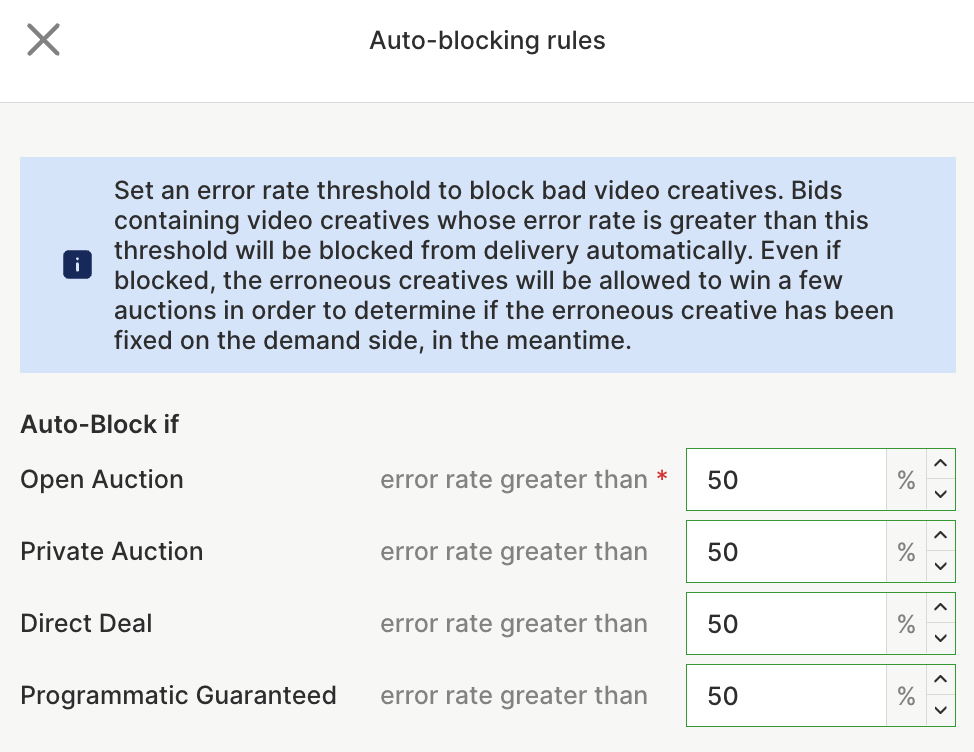Decrease Open Auction error rate with down arrow
974x752 pixels.
[940, 494]
